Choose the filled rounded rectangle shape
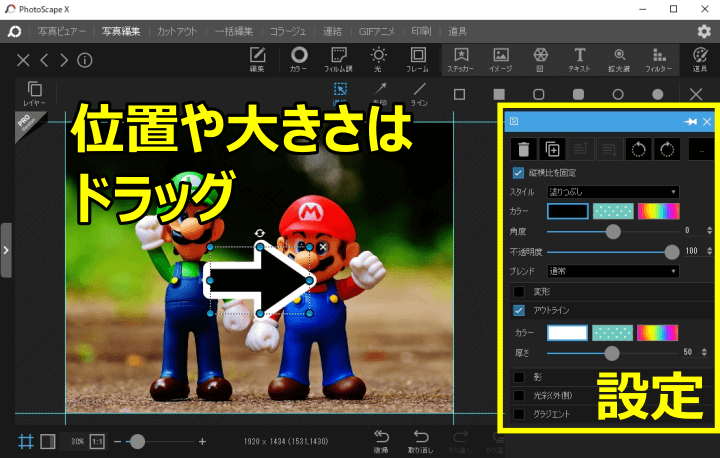 (x=579, y=95)
